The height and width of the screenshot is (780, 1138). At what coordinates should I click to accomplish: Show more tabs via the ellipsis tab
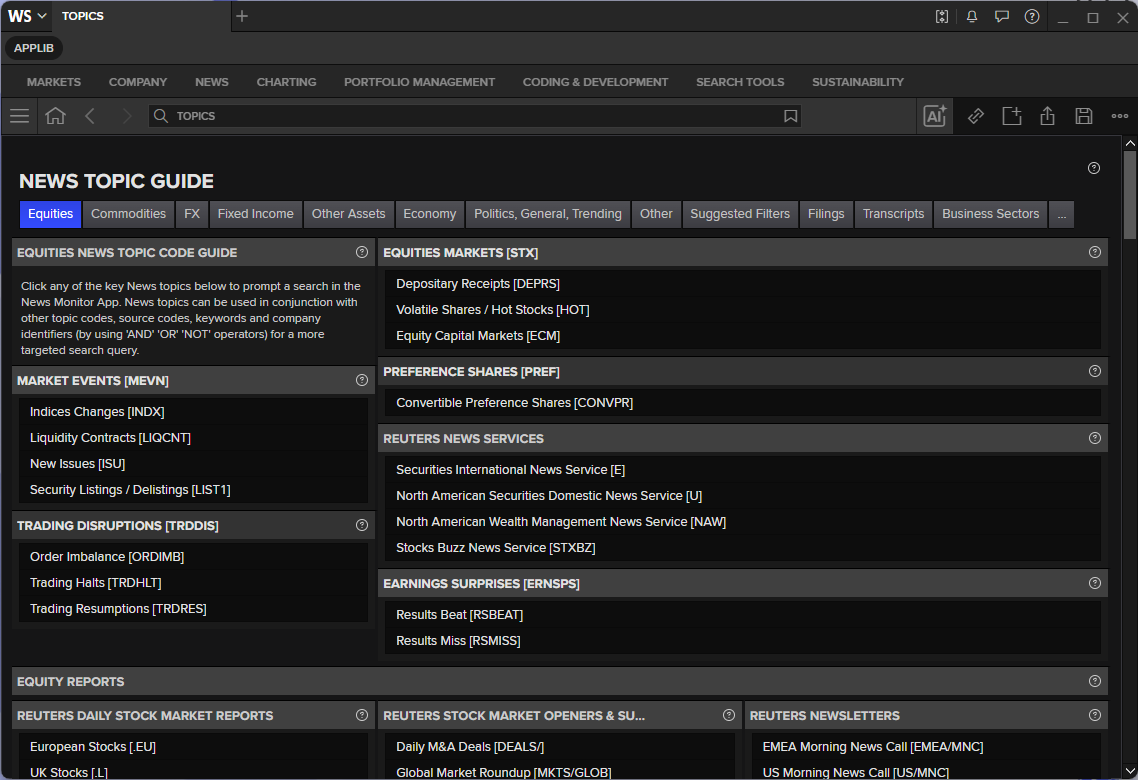1062,214
